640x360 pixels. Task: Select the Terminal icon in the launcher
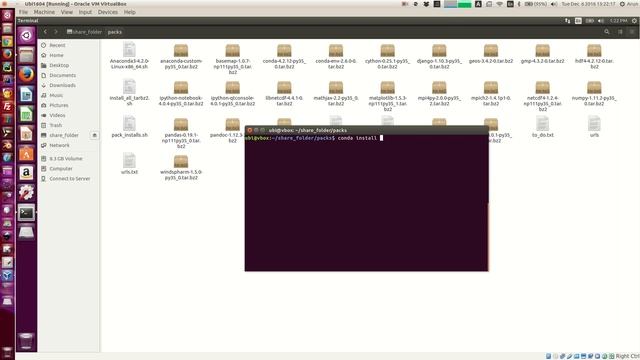(x=27, y=213)
